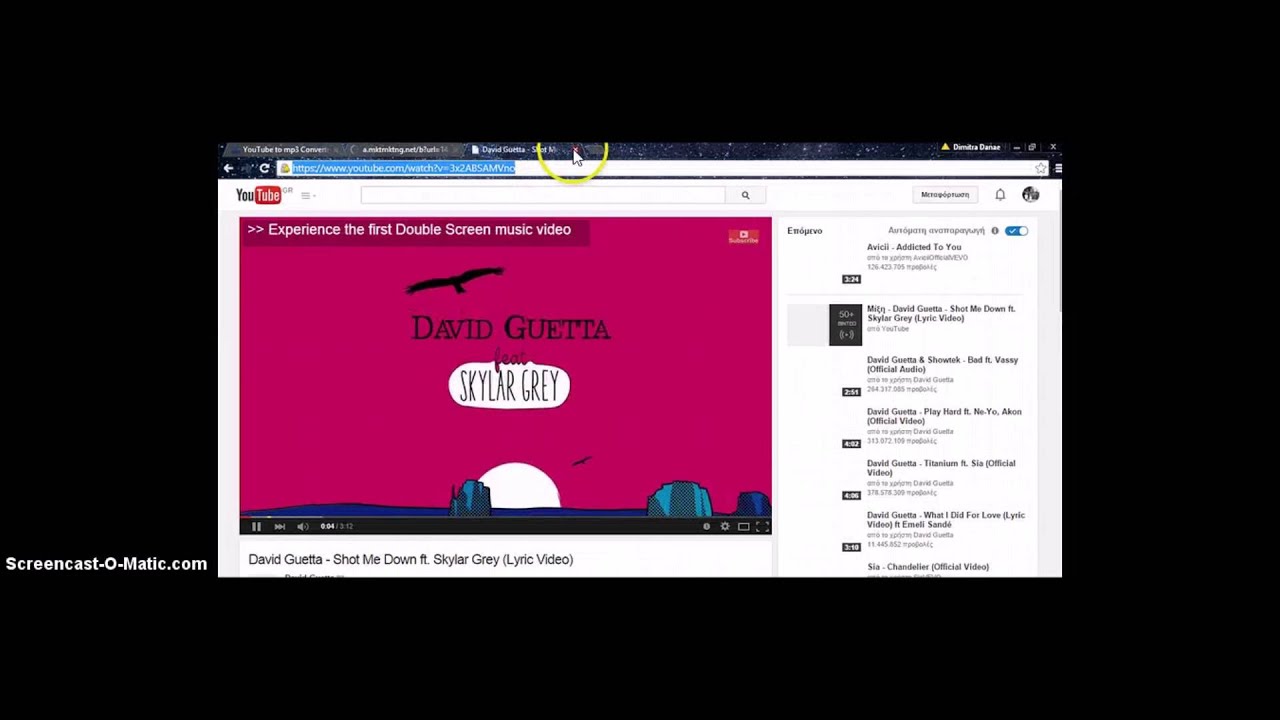Screen dimensions: 1280x720
Task: Open Sia - Chandelier suggested video
Action: (928, 567)
